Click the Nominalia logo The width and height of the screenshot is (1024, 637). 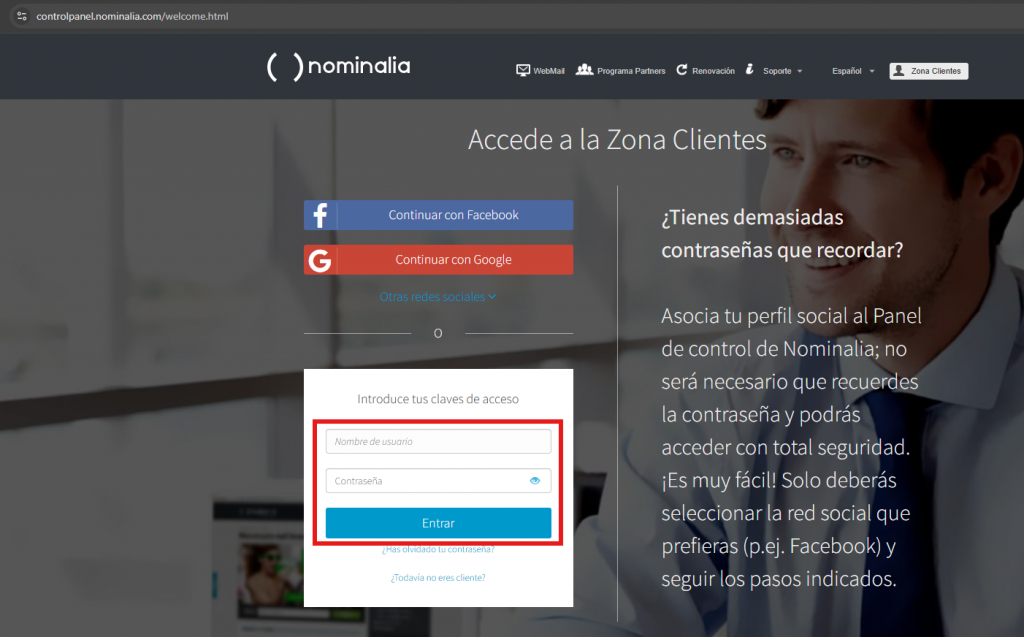coord(338,66)
